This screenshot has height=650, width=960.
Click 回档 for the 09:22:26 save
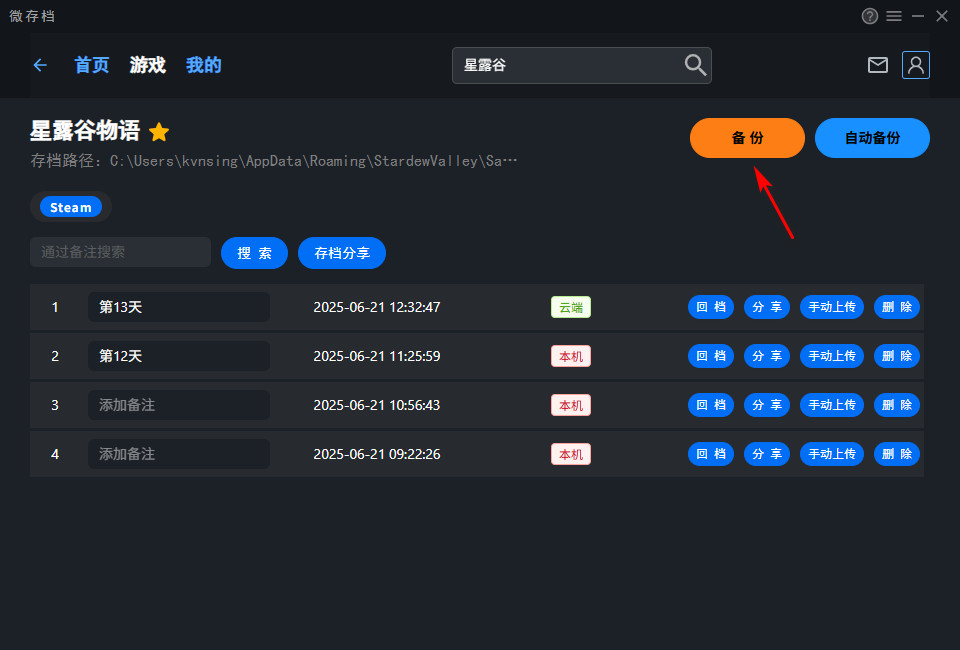point(711,454)
